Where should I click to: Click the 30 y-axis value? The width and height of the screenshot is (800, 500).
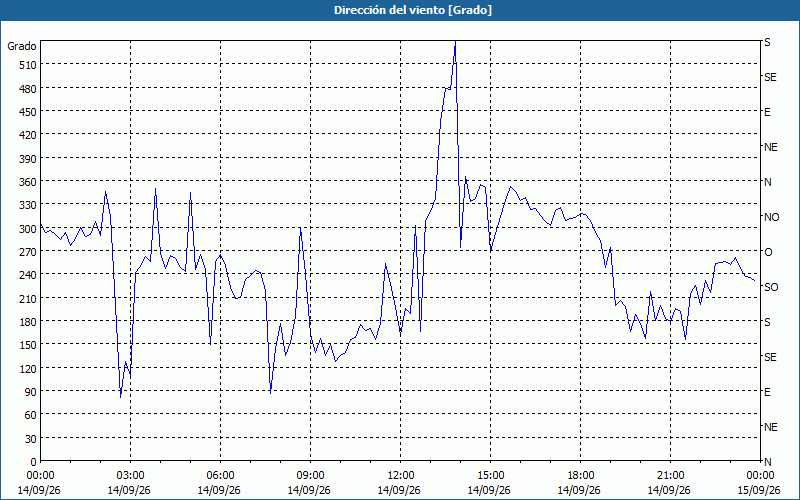(31, 439)
